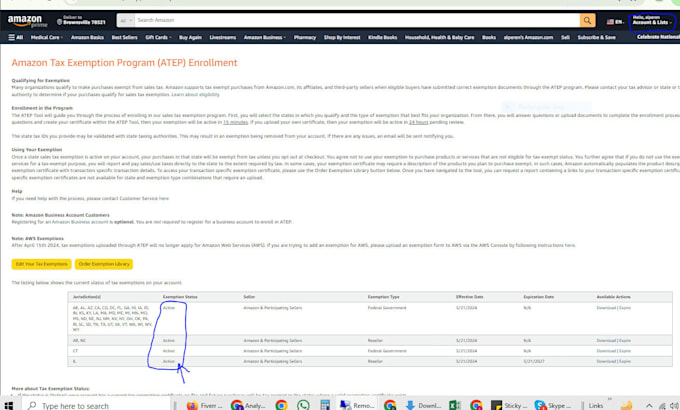The height and width of the screenshot is (410, 680).
Task: Click the Exemption Type column header
Action: pyautogui.click(x=383, y=297)
